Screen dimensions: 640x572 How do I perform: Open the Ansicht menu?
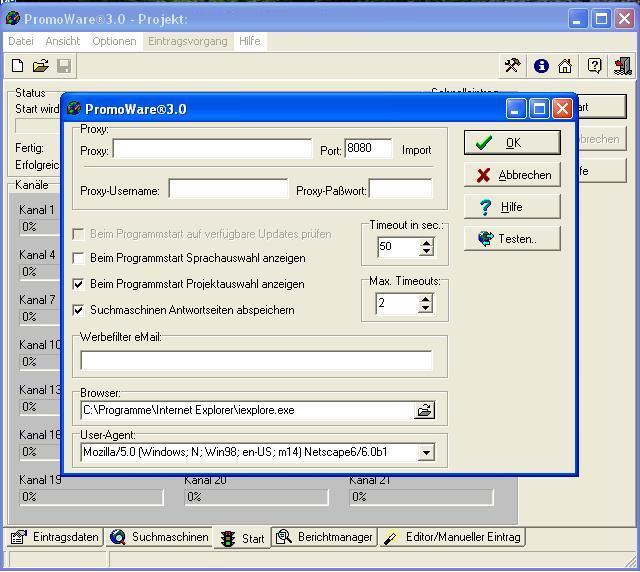click(x=63, y=41)
